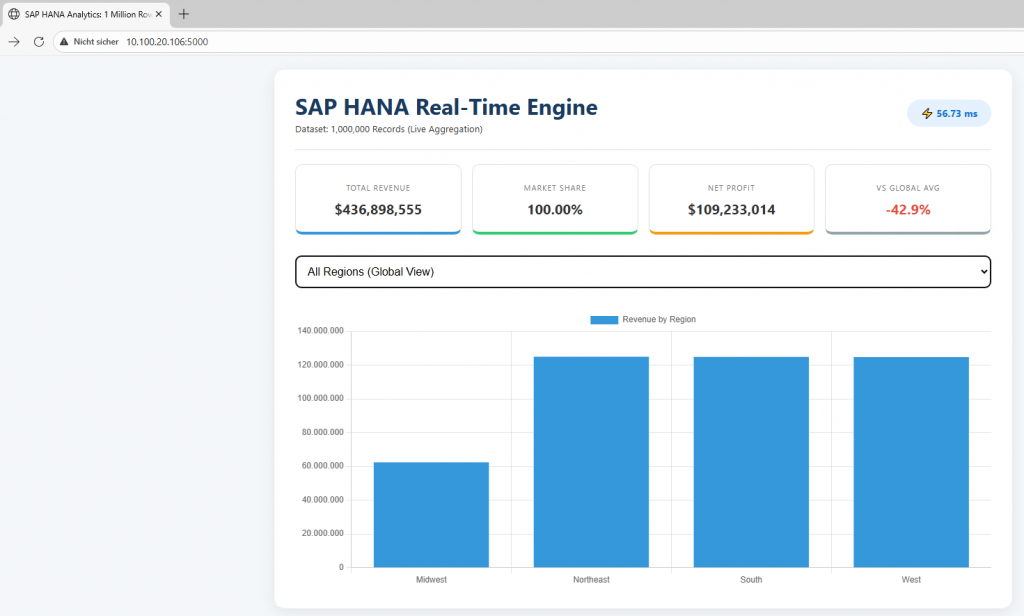Click the globe favicon on the browser tab
Screen dimensions: 1024x616
tap(14, 14)
